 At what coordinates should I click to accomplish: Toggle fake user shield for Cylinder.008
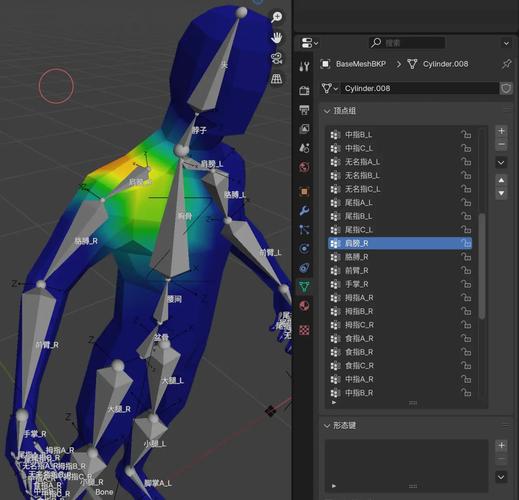tap(506, 88)
